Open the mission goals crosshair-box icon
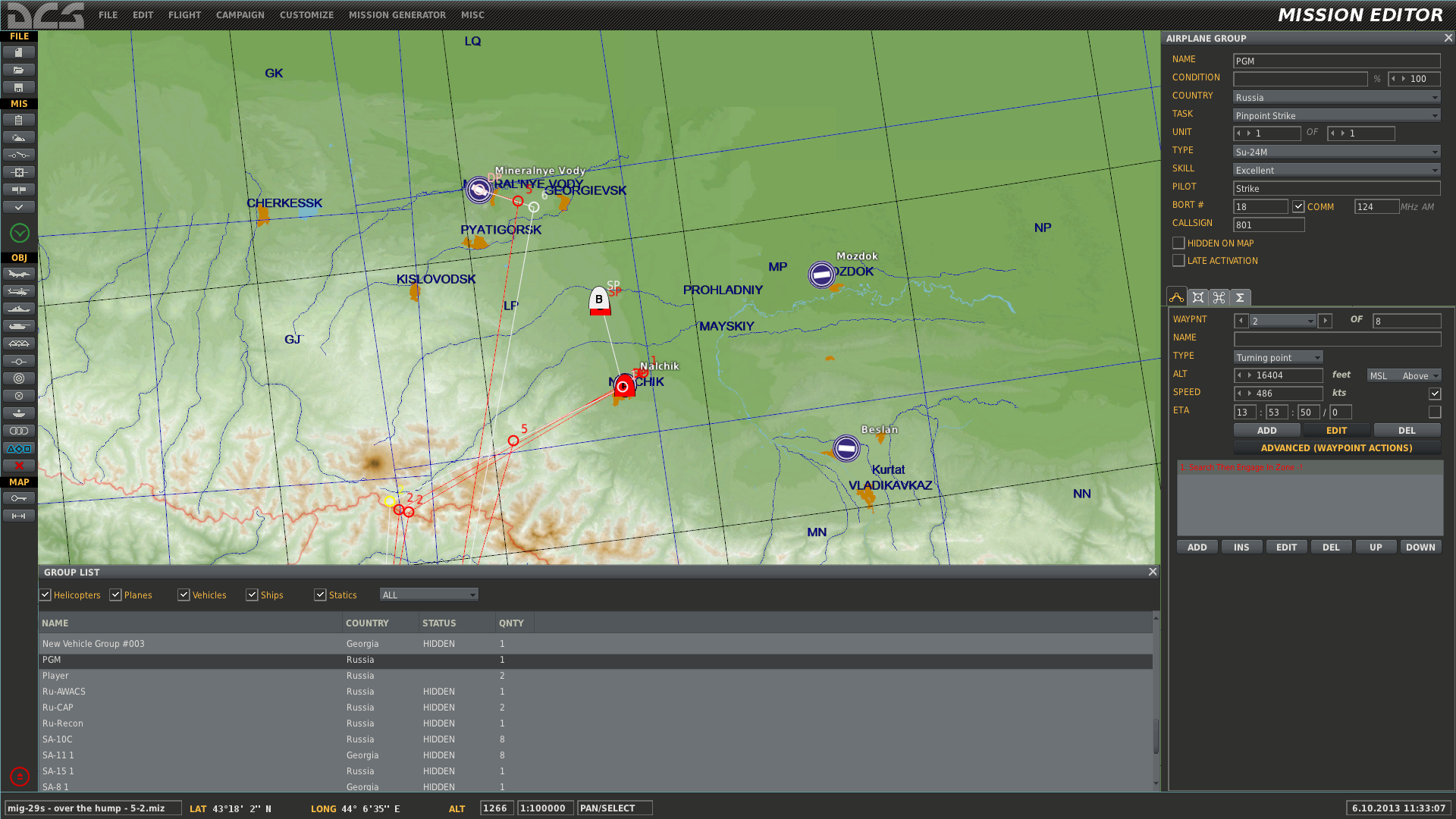The image size is (1456, 819). point(19,172)
